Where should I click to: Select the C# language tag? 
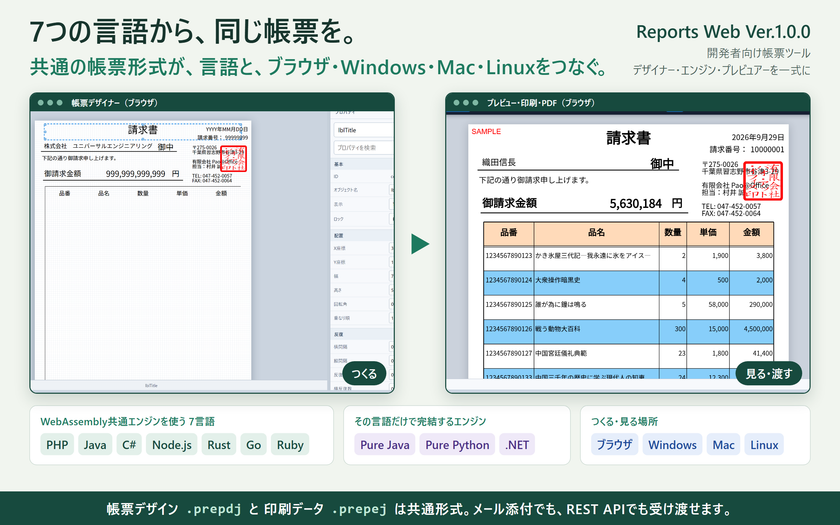(x=129, y=445)
